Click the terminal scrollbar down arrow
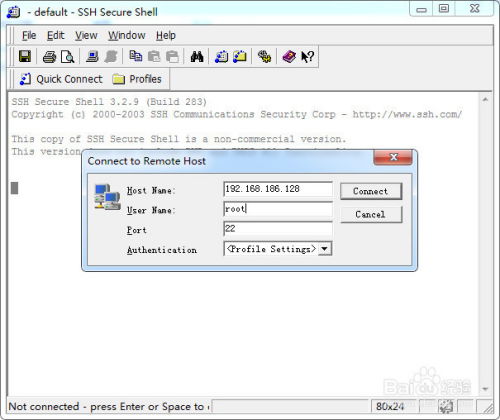Viewport: 500px width, 420px height. pyautogui.click(x=485, y=389)
